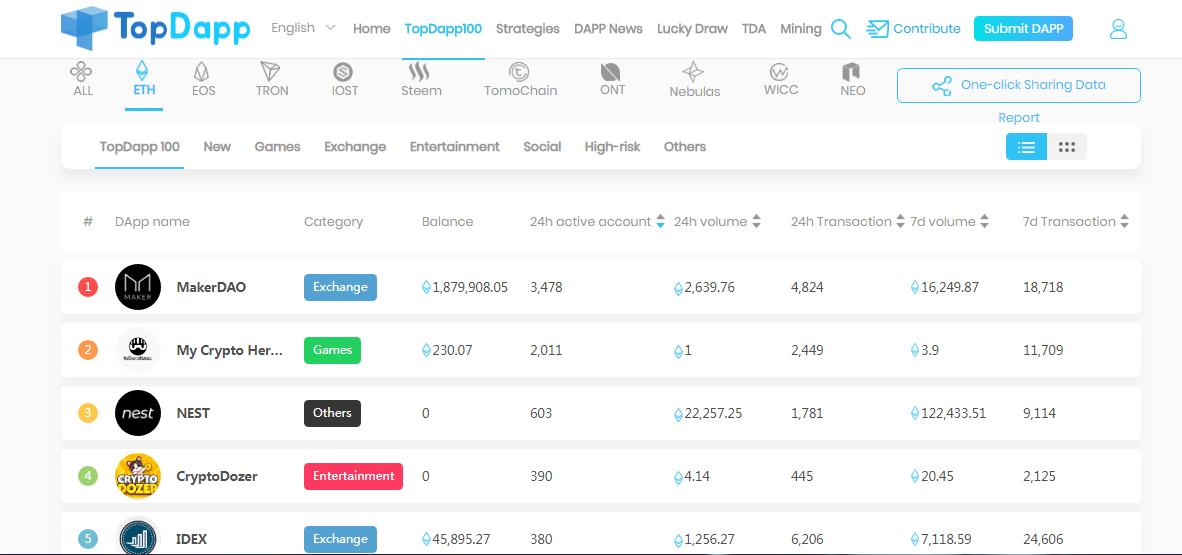Open the CryptoDozer logo
This screenshot has height=555, width=1182.
coord(138,476)
